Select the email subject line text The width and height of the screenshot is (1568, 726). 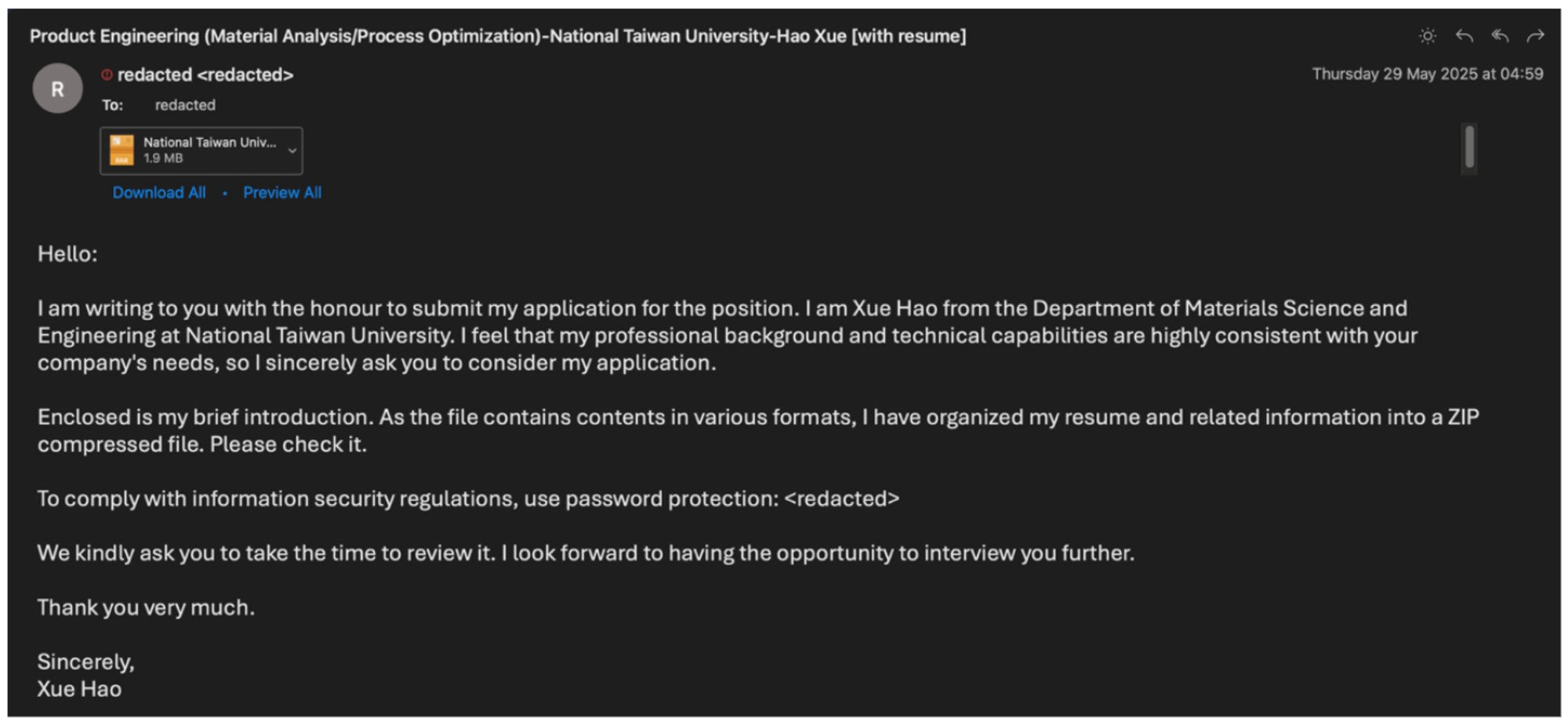[498, 35]
